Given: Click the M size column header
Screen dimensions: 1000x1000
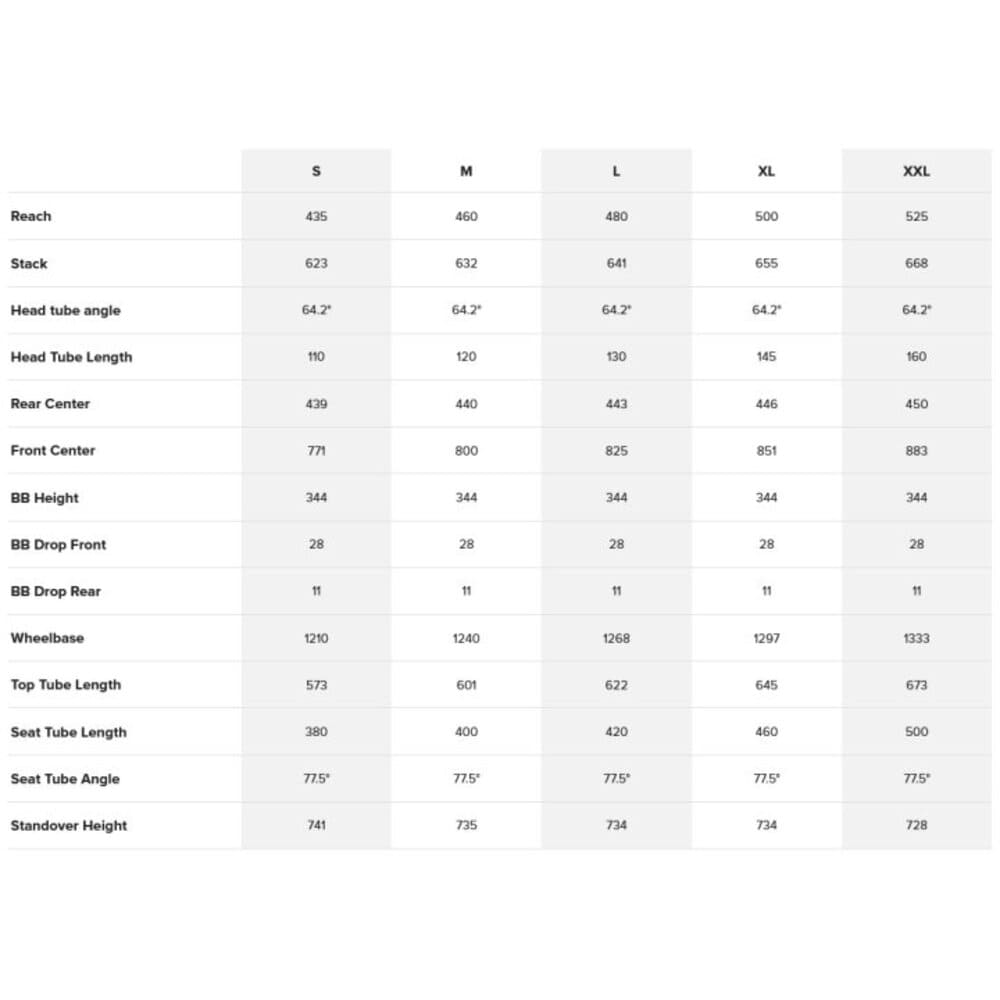Looking at the screenshot, I should [466, 171].
